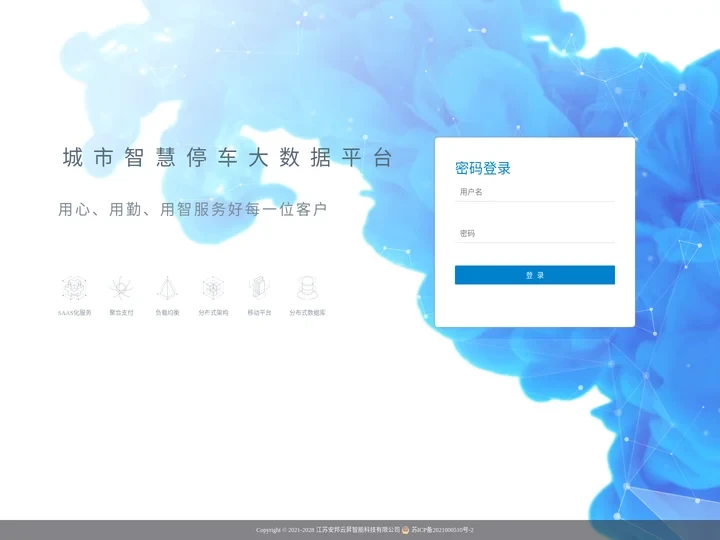The image size is (720, 540).
Task: Click the Copyright © 2021-2028 text
Action: pyautogui.click(x=285, y=530)
